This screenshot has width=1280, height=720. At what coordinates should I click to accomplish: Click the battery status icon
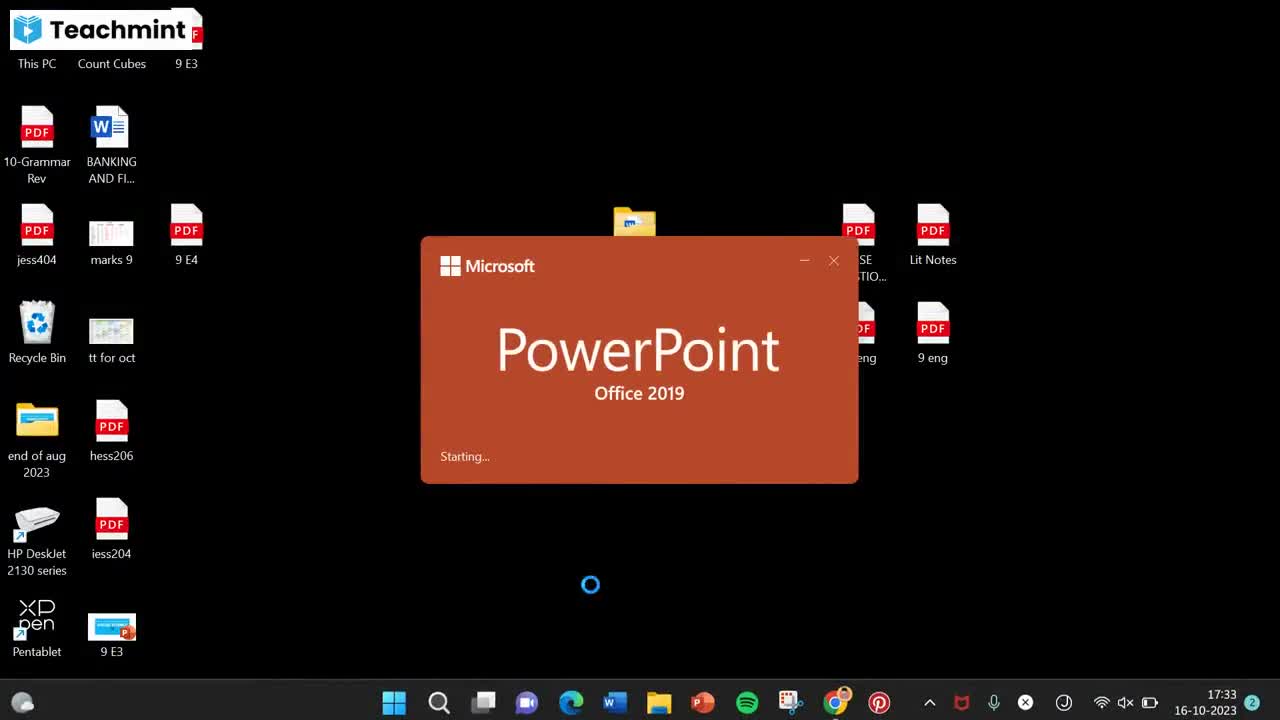click(1150, 703)
